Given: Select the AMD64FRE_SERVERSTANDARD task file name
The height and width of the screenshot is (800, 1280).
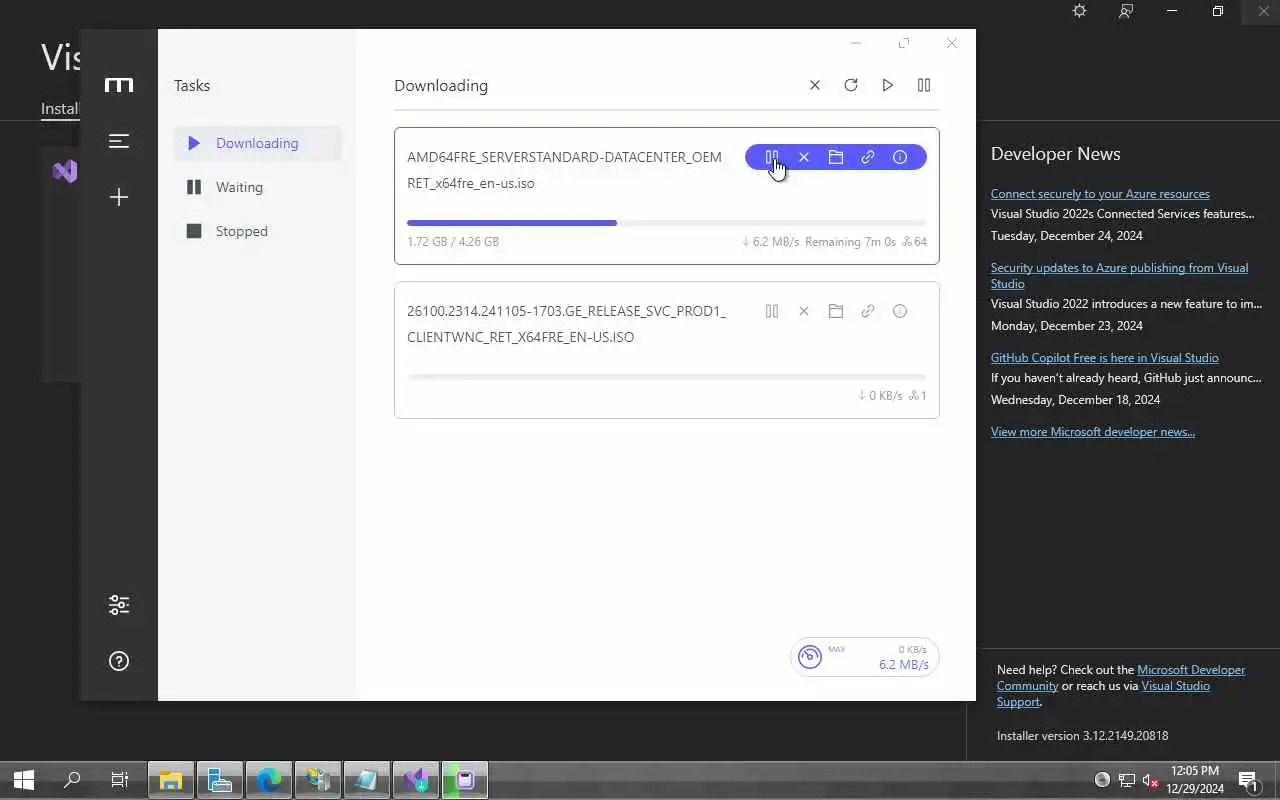Looking at the screenshot, I should (564, 170).
